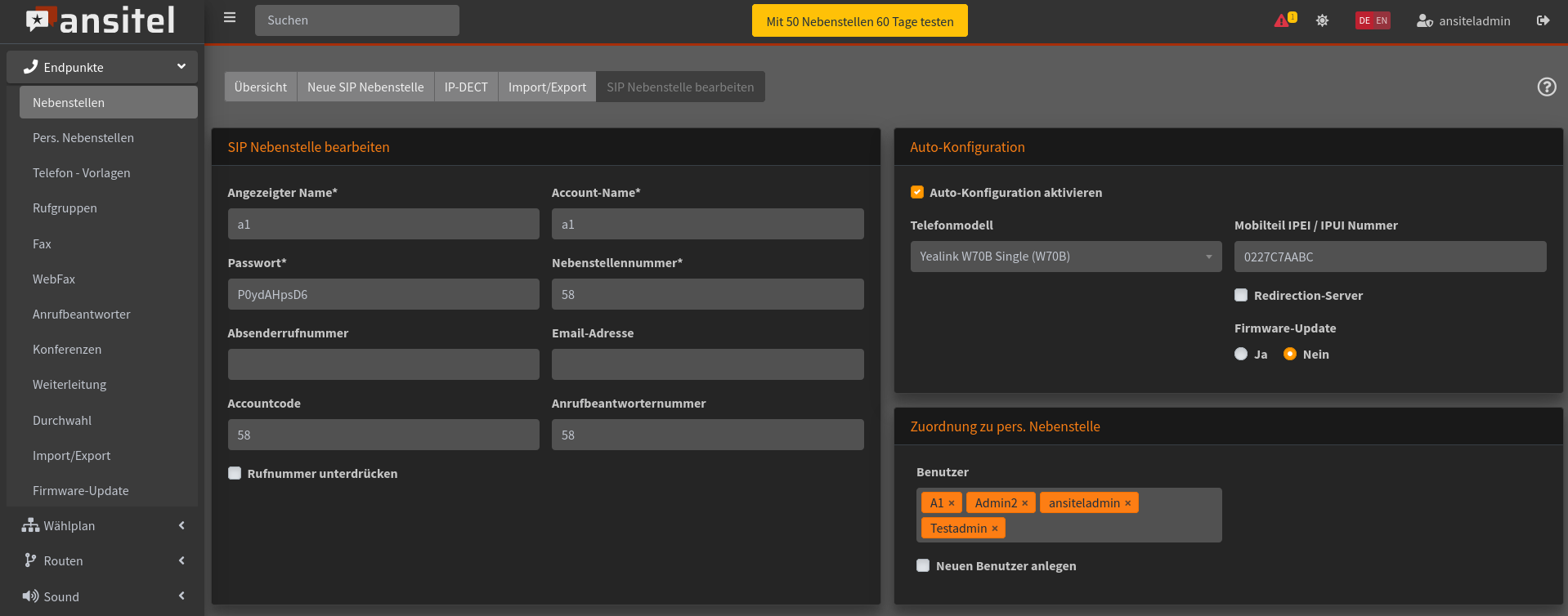1568x616 pixels.
Task: Open the Telefonmodell dropdown
Action: tap(1065, 257)
